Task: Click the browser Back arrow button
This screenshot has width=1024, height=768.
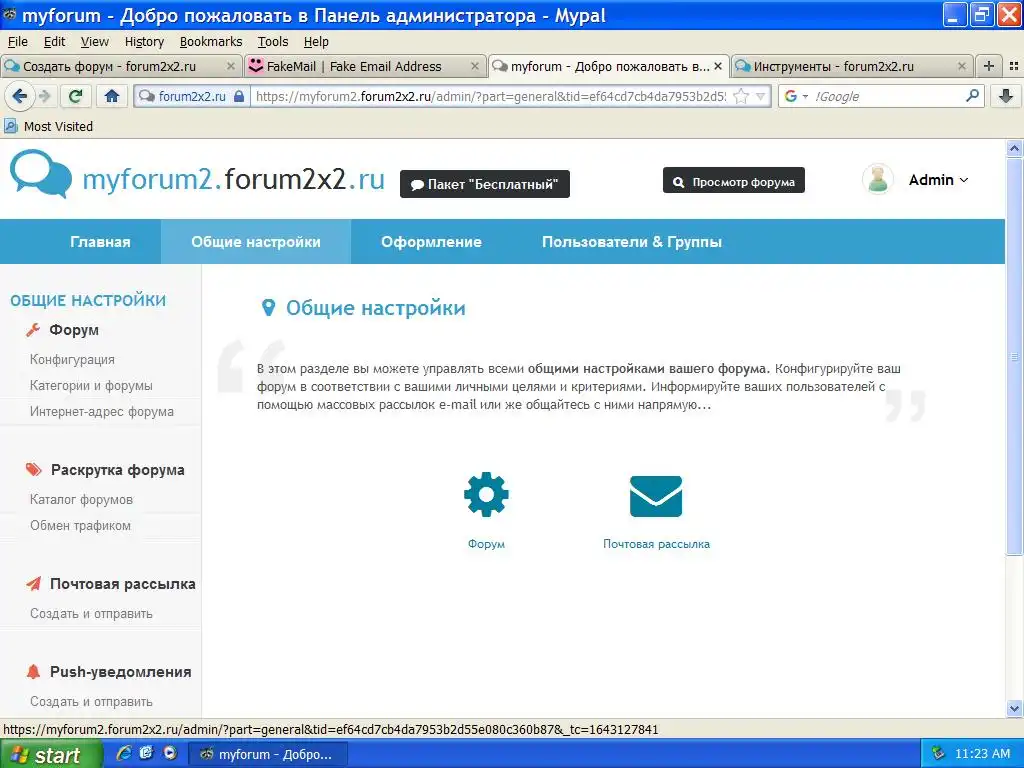Action: tap(19, 97)
